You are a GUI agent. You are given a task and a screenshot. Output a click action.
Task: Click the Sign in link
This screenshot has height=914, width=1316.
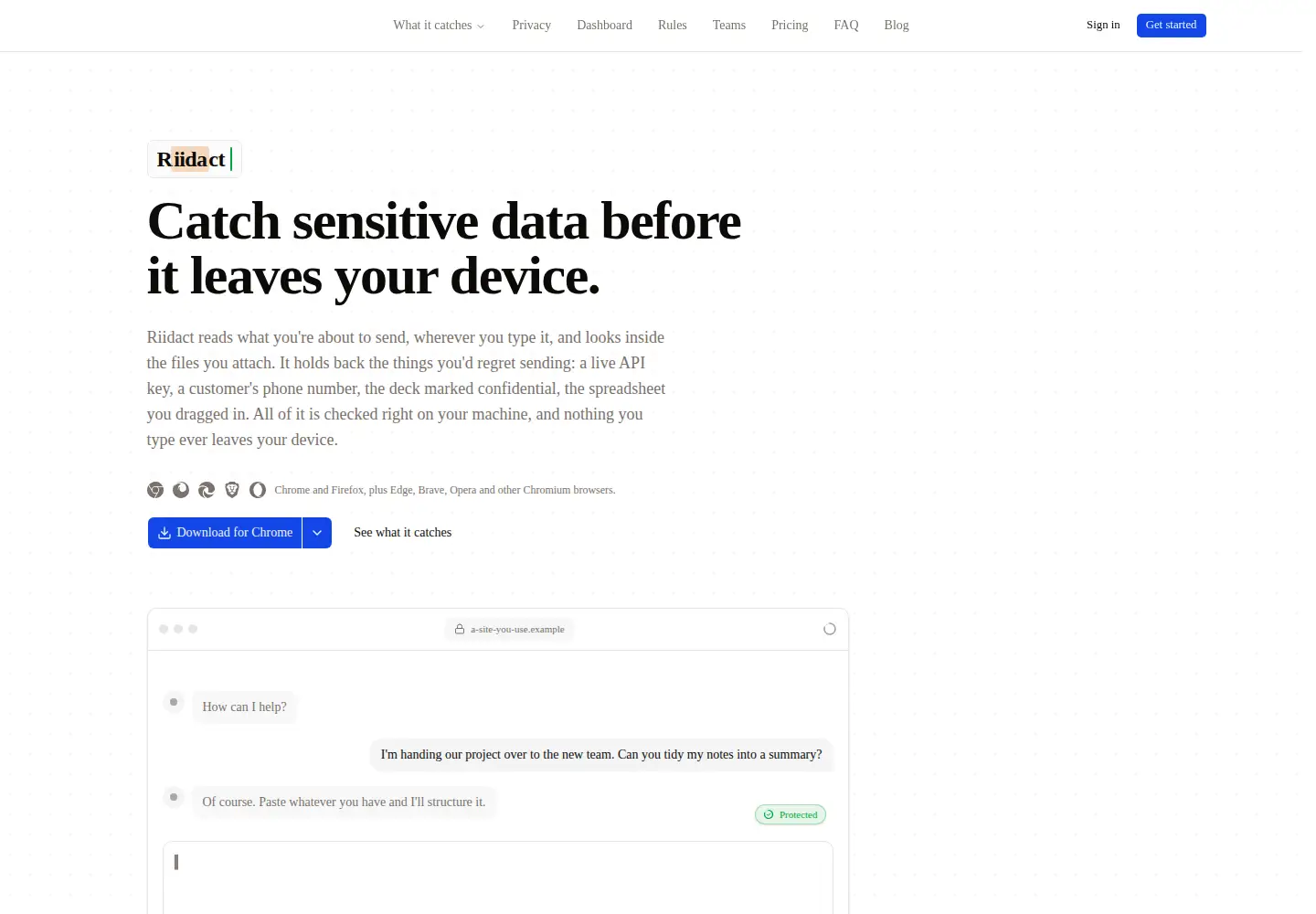[x=1103, y=26]
